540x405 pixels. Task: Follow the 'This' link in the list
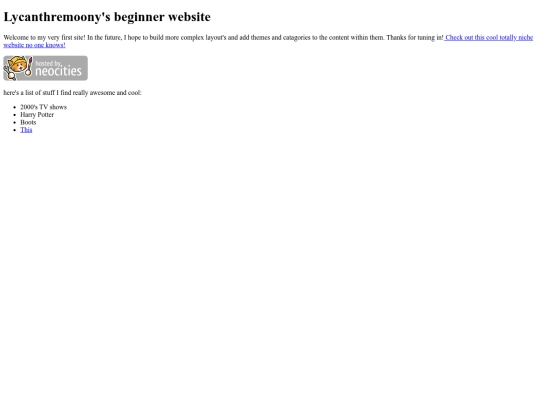click(26, 130)
